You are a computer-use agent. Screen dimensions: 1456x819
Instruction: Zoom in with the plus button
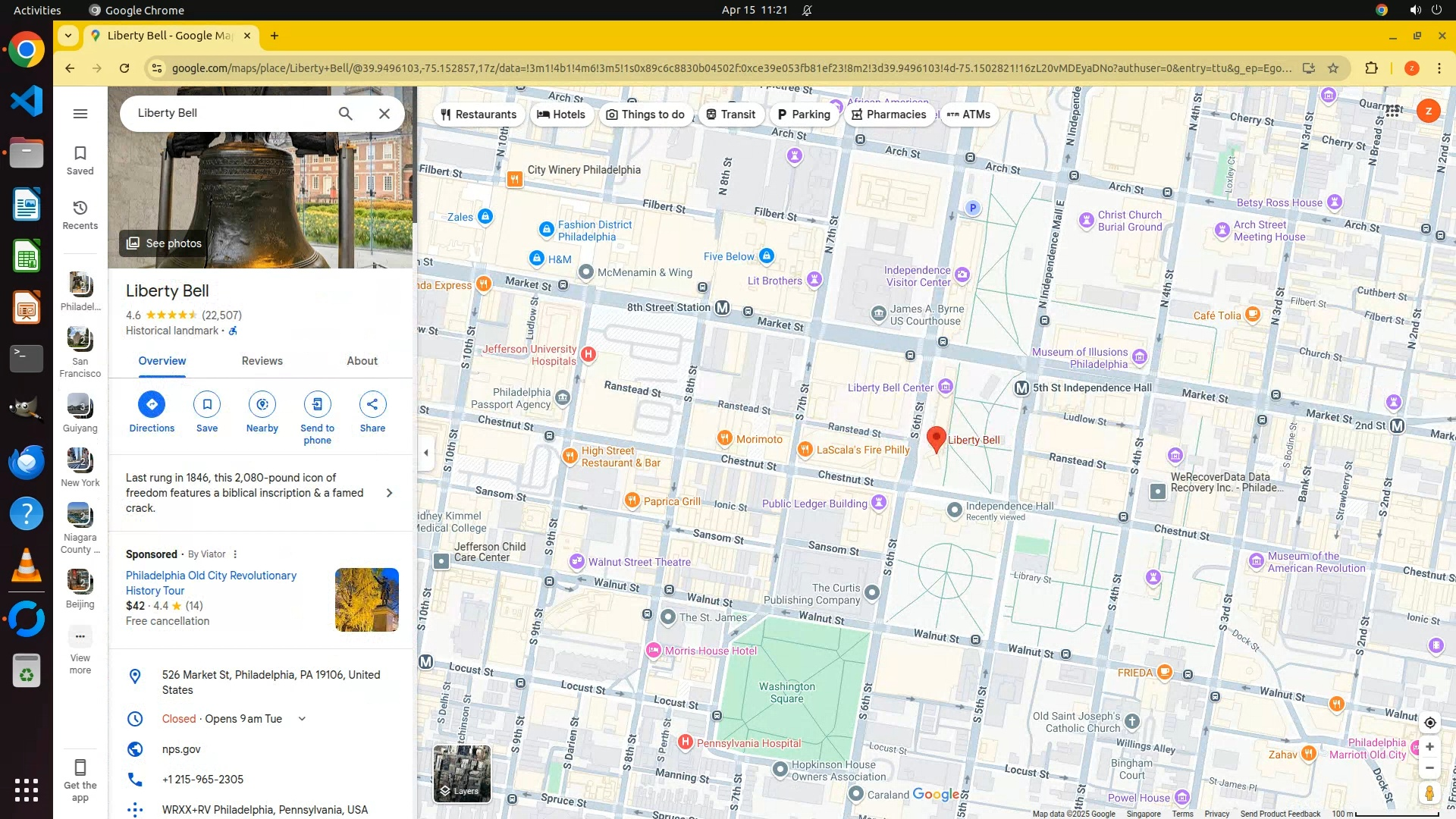(1429, 747)
